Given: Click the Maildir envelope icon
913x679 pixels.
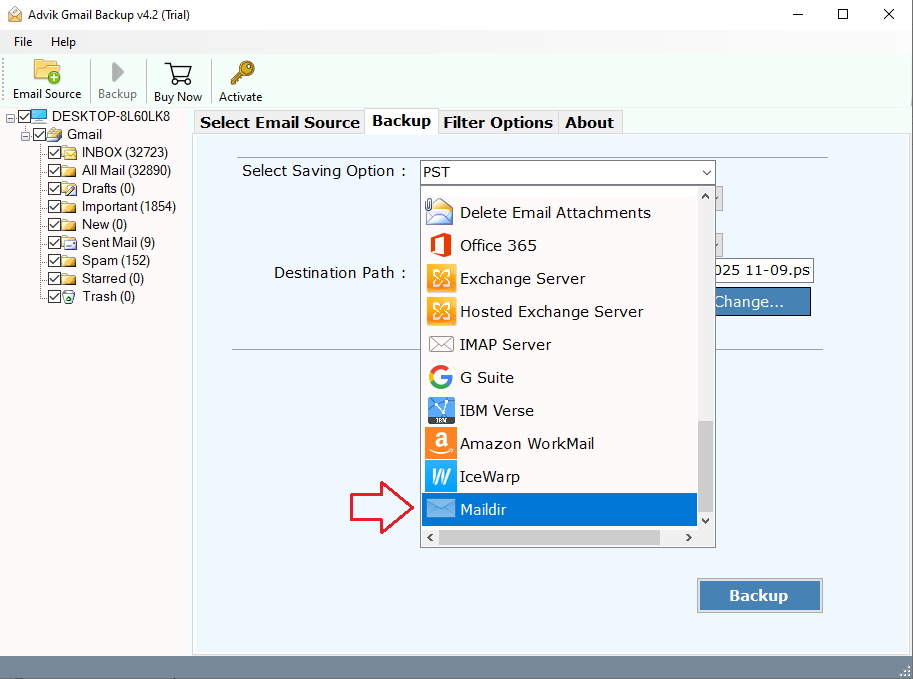Looking at the screenshot, I should (x=441, y=508).
